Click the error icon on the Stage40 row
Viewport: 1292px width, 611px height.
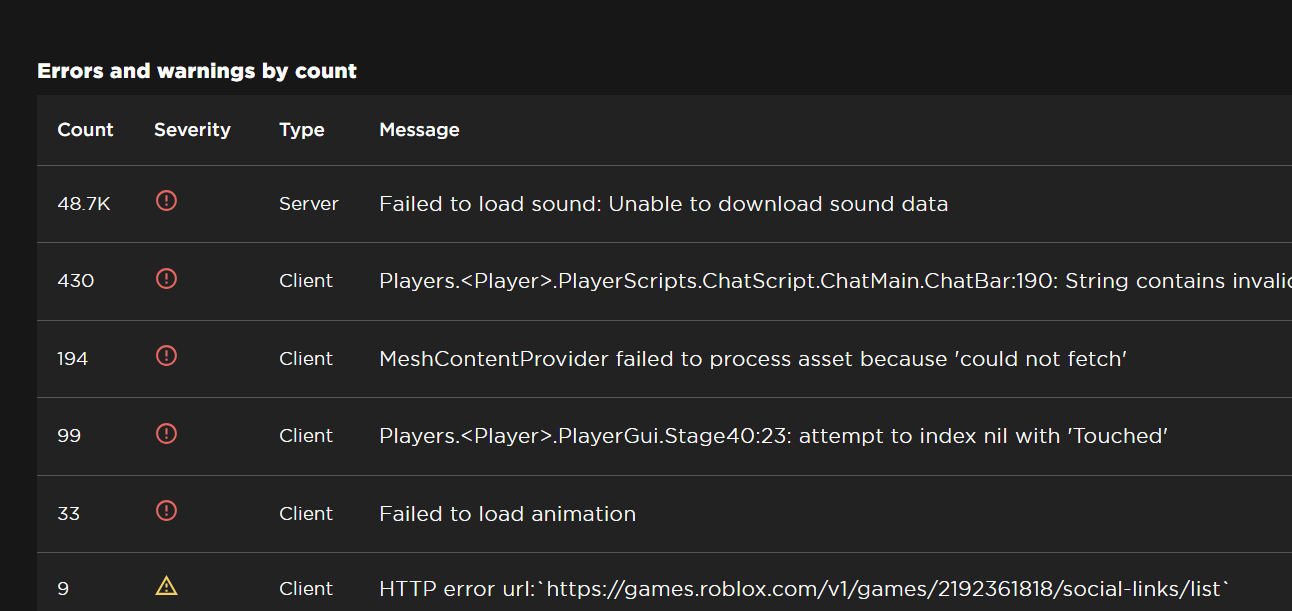coord(166,434)
